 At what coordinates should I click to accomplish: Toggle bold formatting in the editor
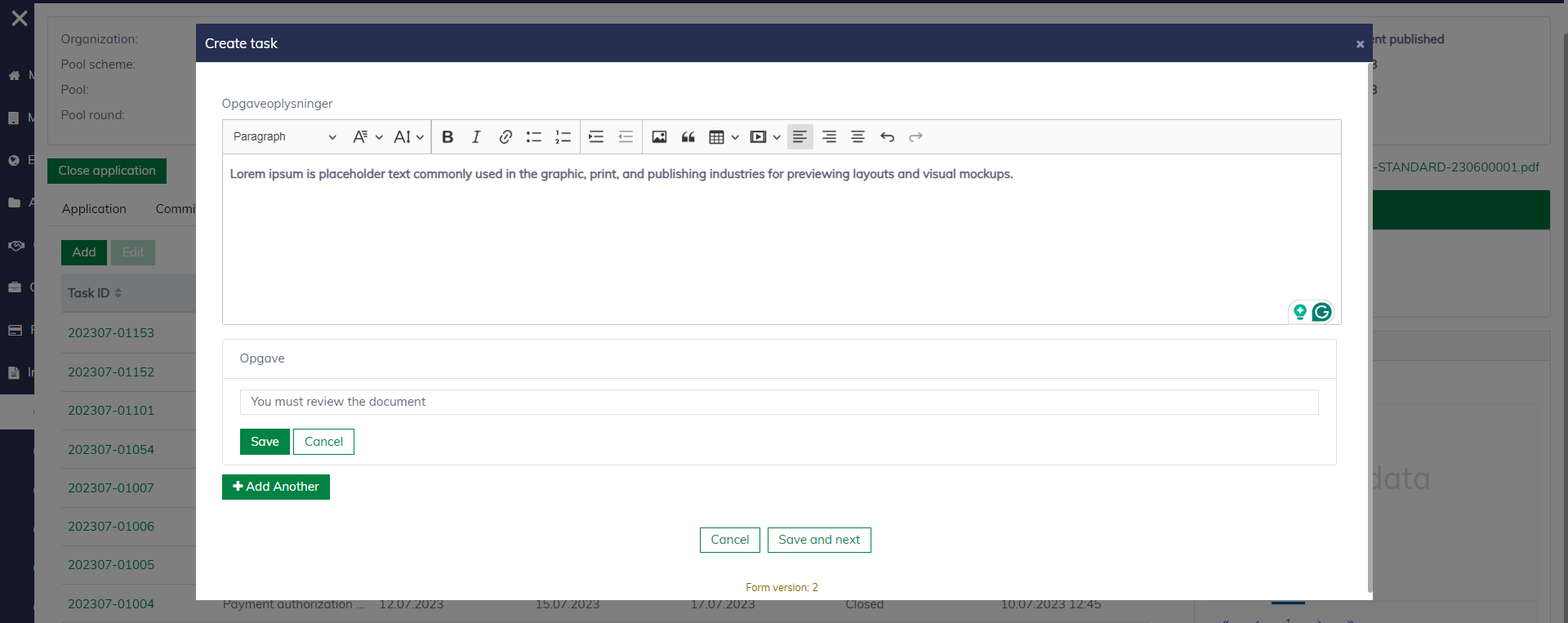448,137
